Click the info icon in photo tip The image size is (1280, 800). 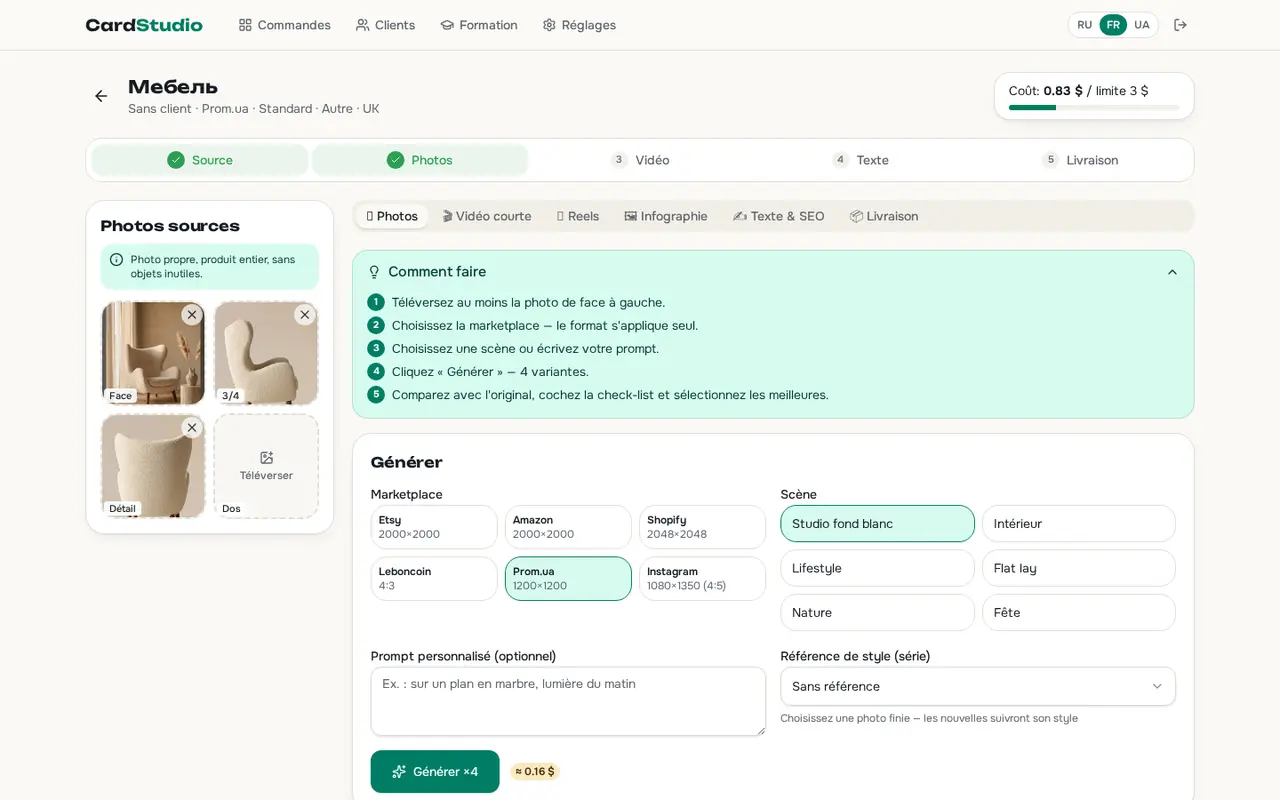[x=116, y=260]
